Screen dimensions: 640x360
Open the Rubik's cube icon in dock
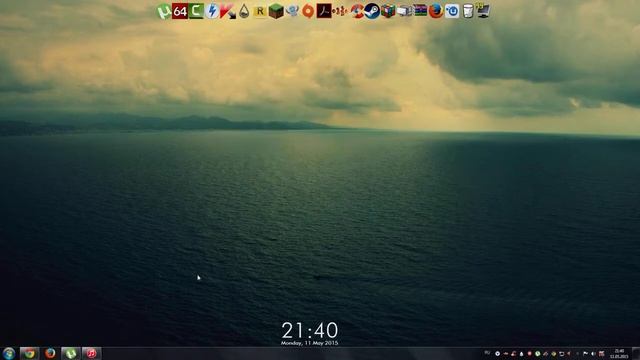(x=388, y=11)
